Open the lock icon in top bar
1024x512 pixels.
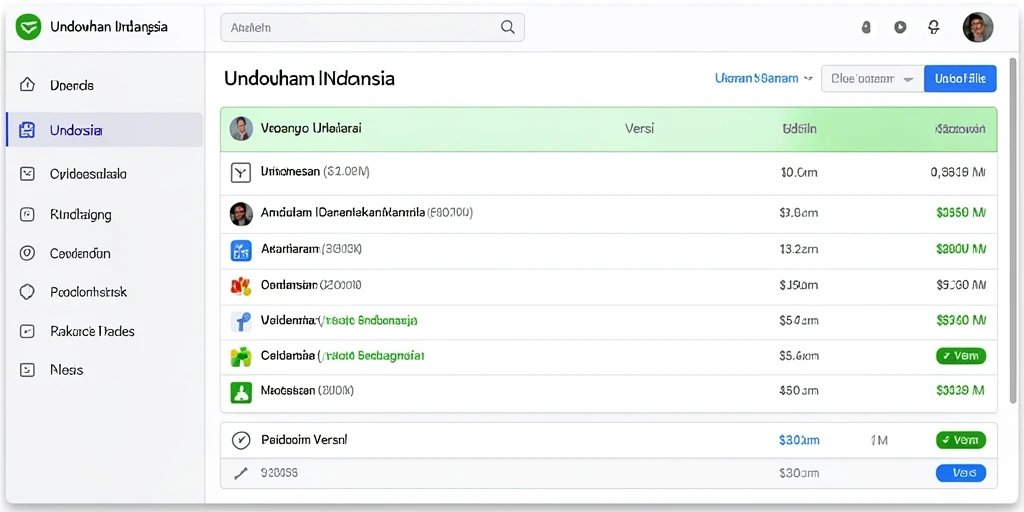pos(867,27)
